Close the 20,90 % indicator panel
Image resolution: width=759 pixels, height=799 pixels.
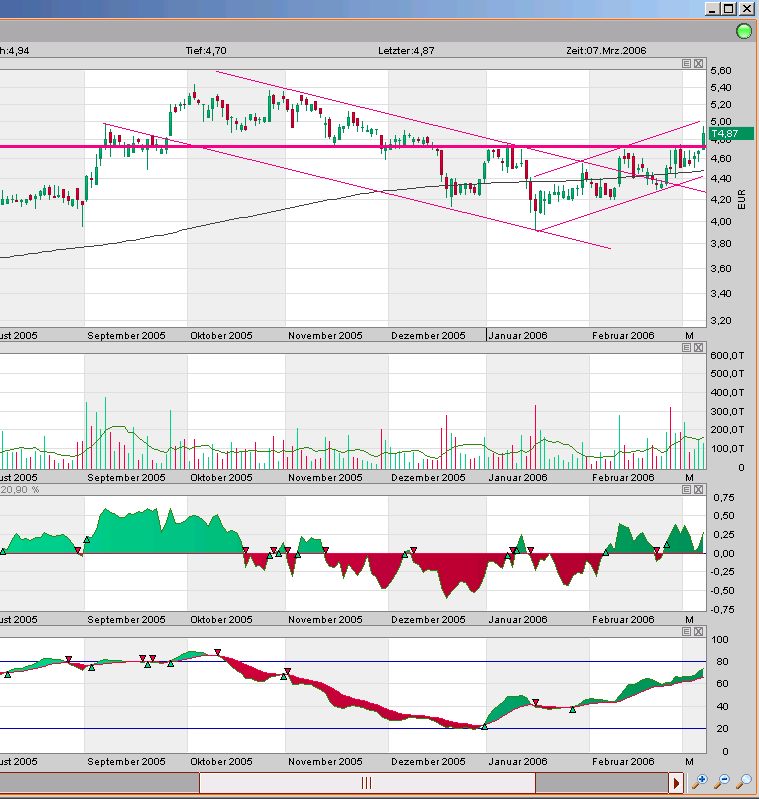[x=698, y=489]
